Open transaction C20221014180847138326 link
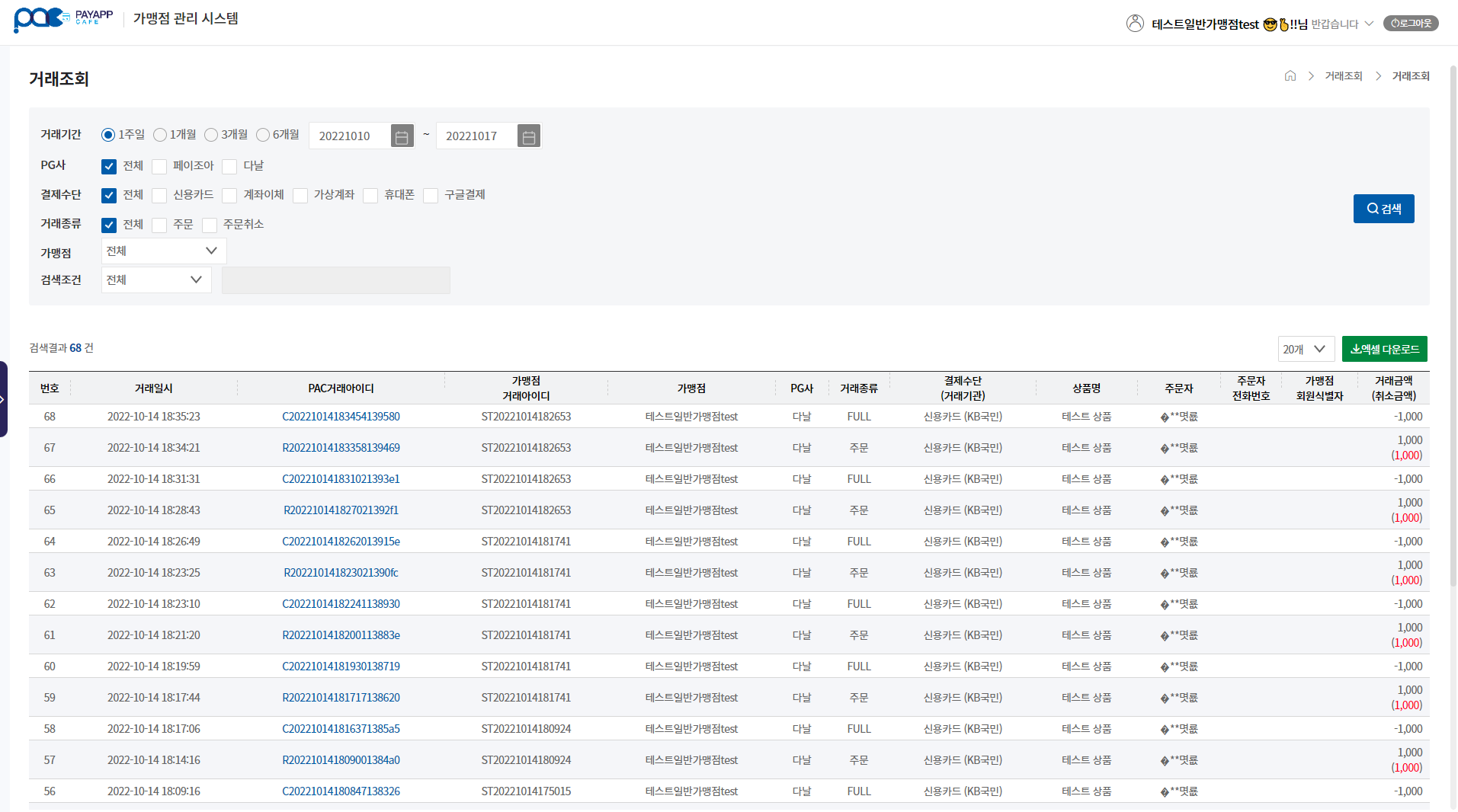 (x=341, y=791)
